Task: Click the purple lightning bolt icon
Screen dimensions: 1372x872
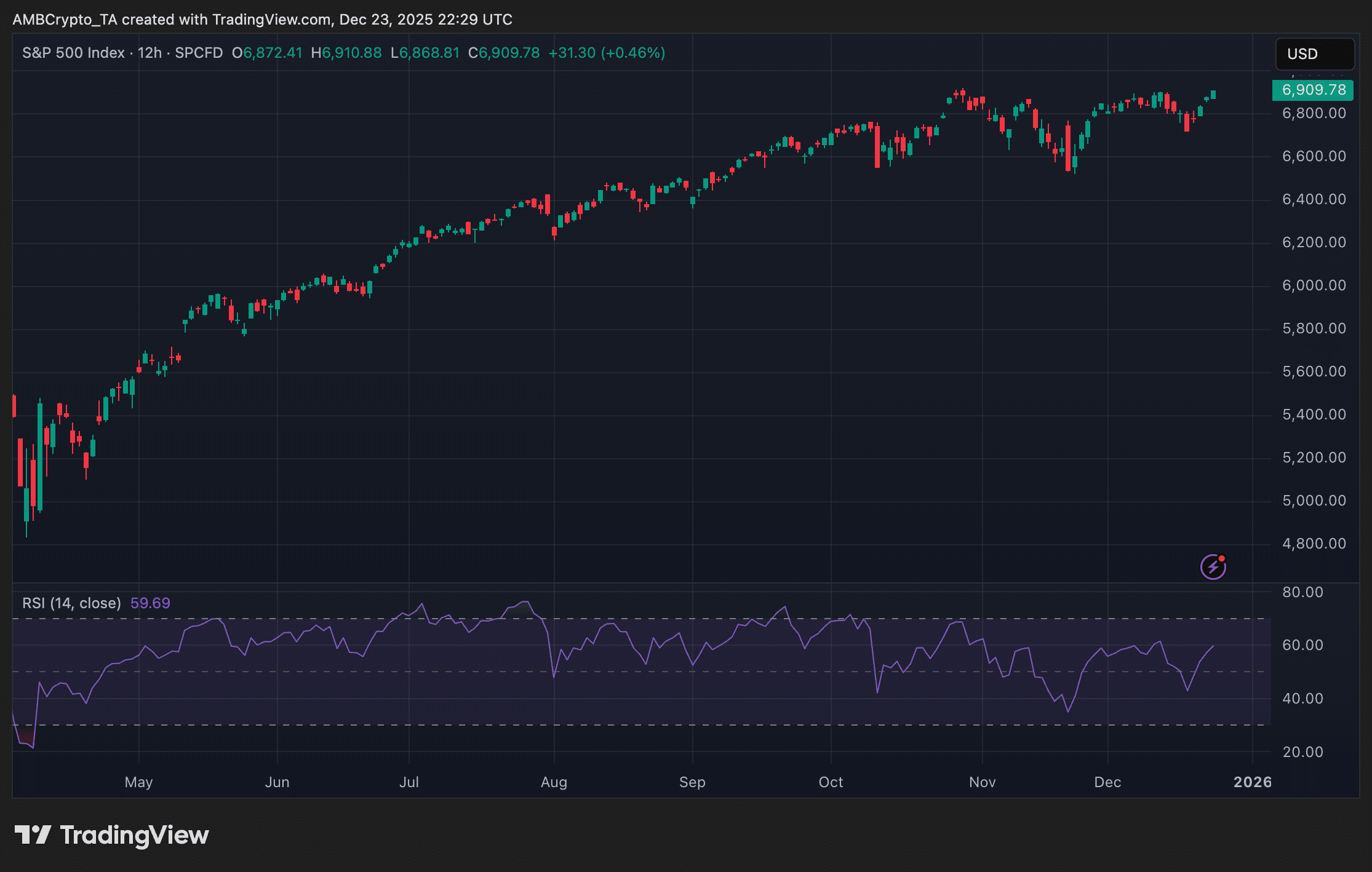Action: pyautogui.click(x=1213, y=566)
